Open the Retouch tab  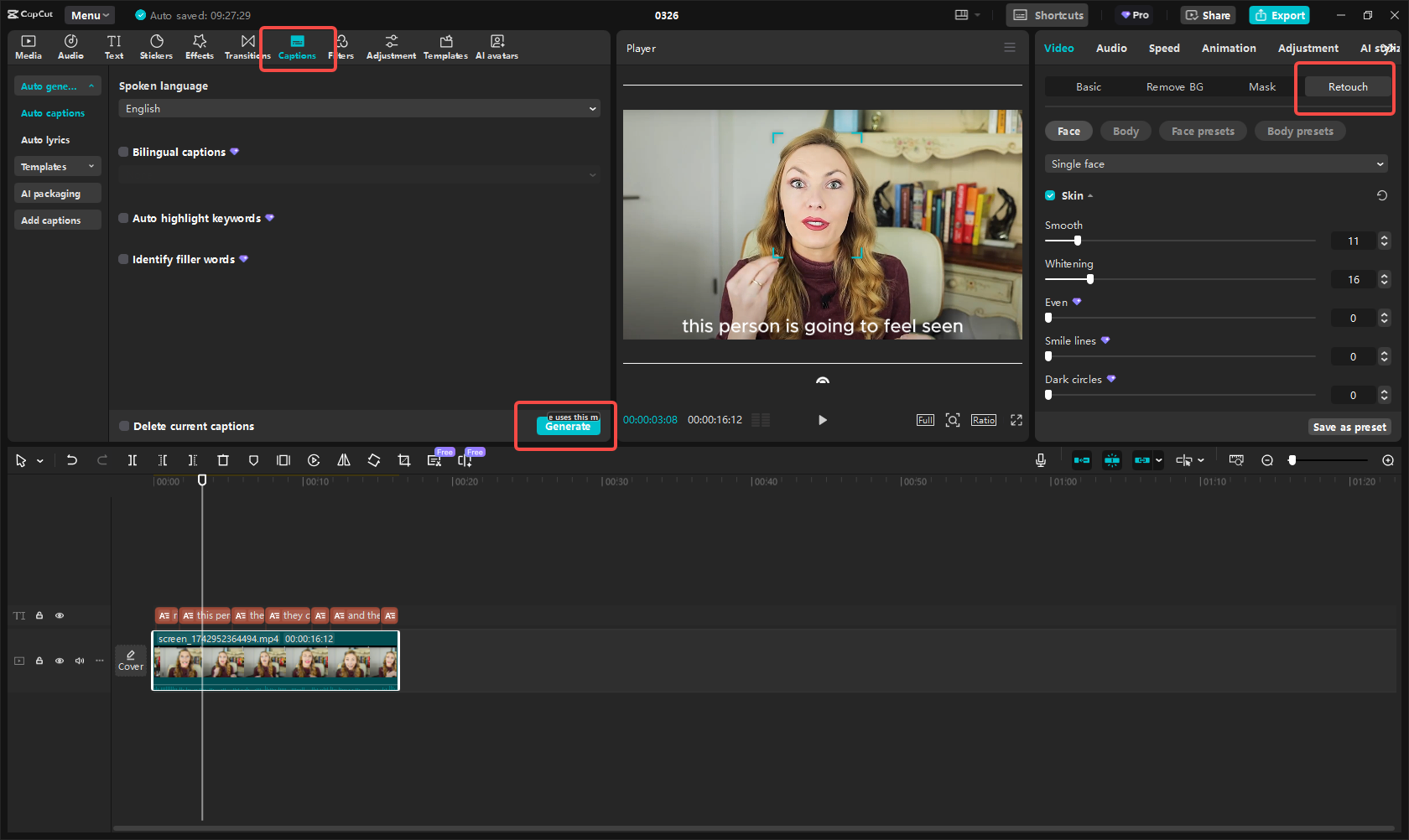(1346, 86)
